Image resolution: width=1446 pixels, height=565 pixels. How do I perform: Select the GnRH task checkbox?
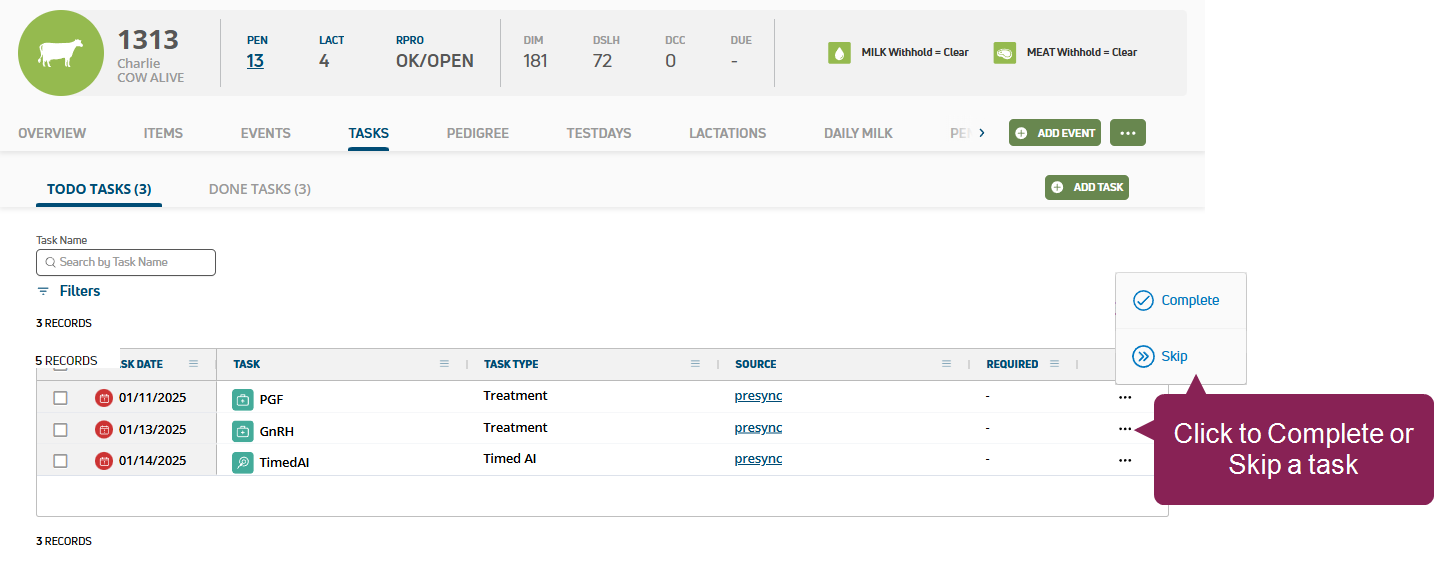pos(61,430)
